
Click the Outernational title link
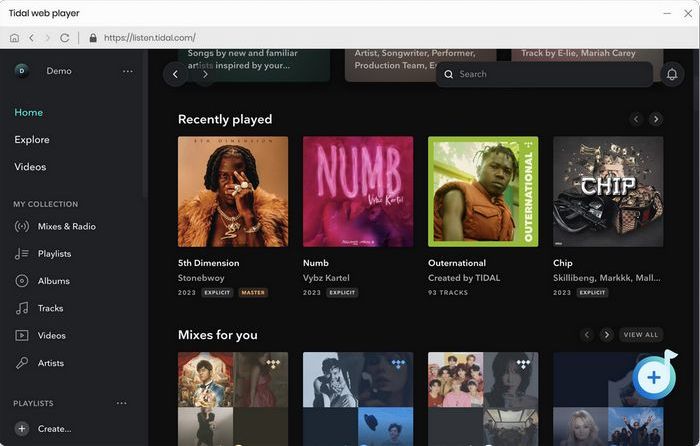point(457,263)
